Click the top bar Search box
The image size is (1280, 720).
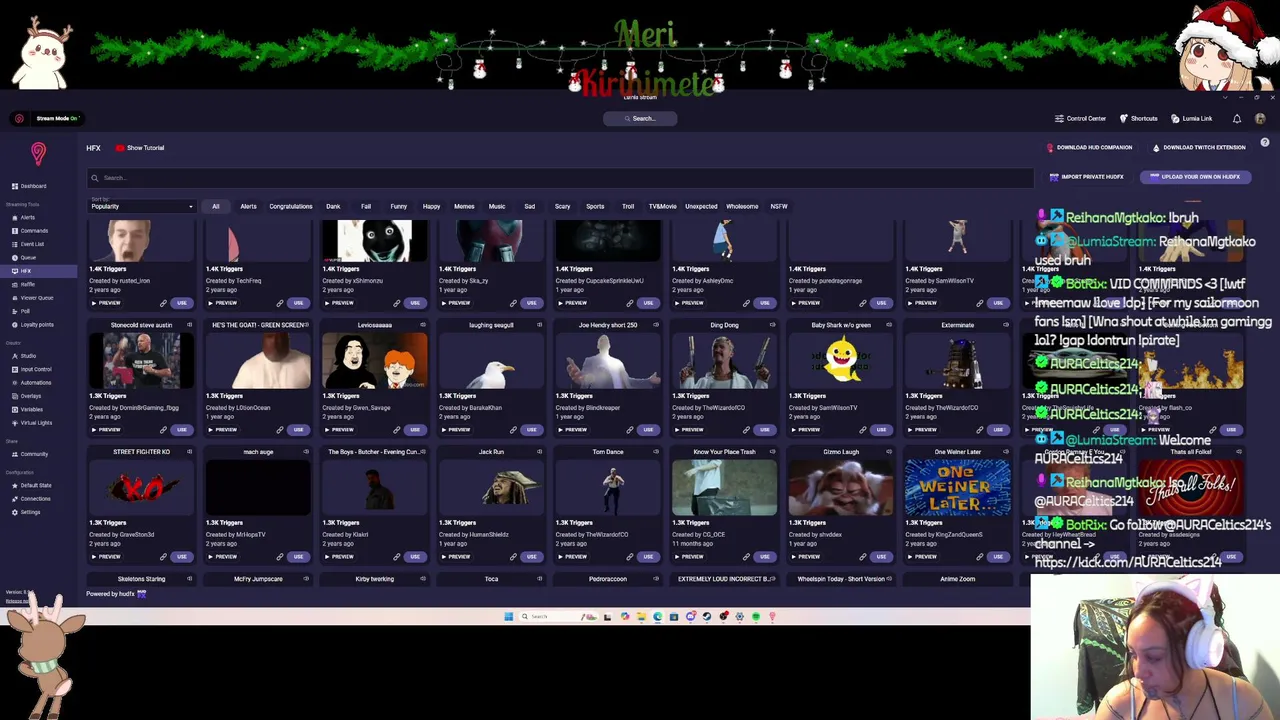click(640, 118)
